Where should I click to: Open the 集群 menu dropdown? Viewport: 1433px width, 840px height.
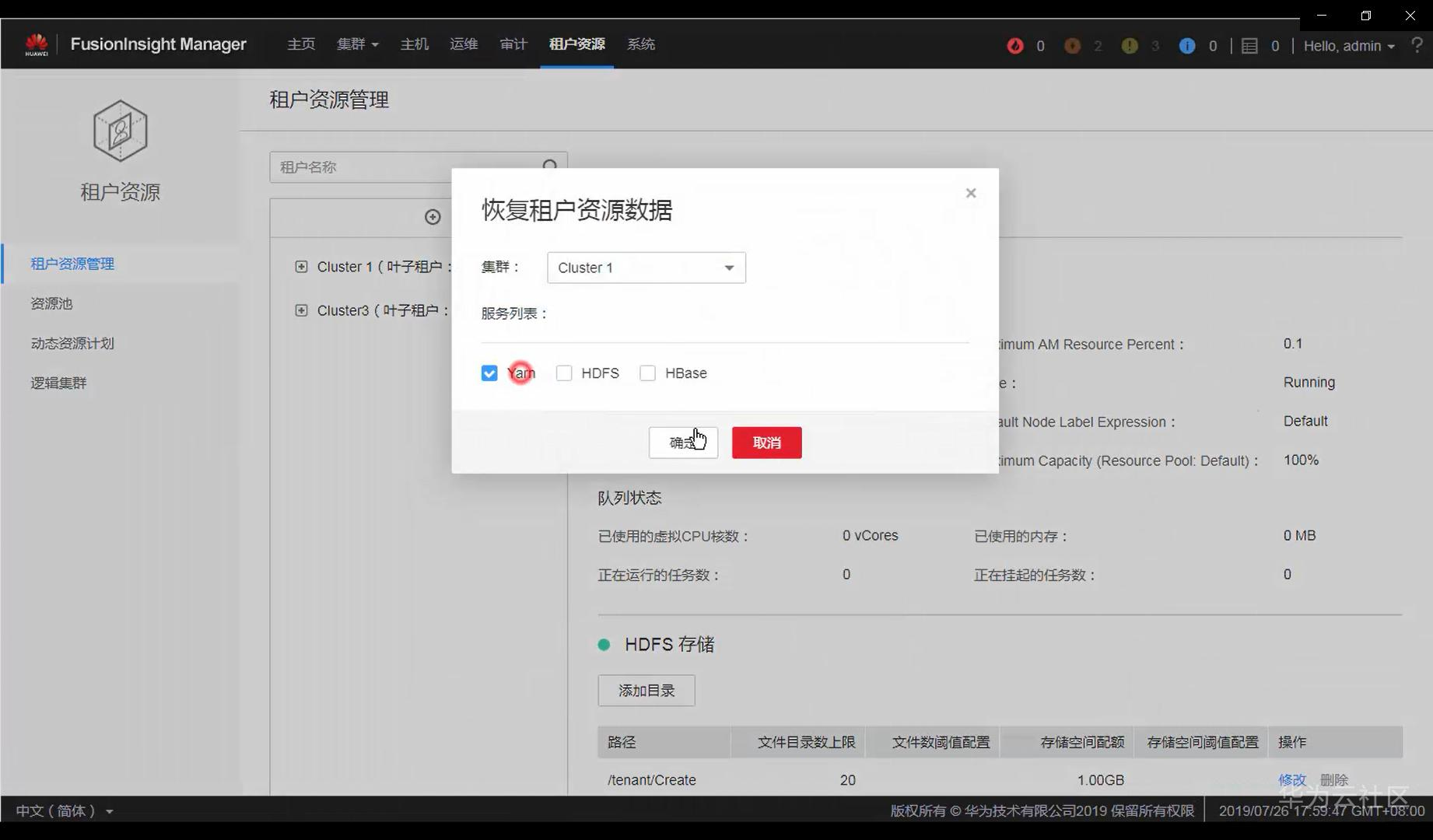(358, 44)
